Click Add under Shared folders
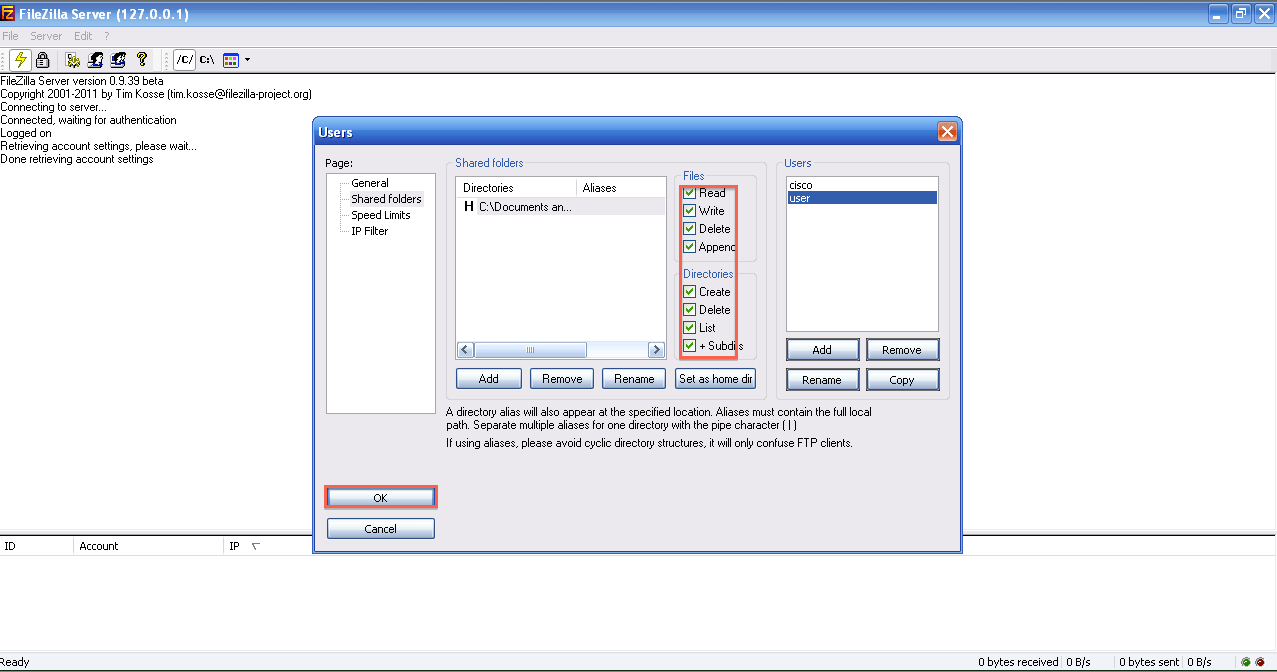 488,379
